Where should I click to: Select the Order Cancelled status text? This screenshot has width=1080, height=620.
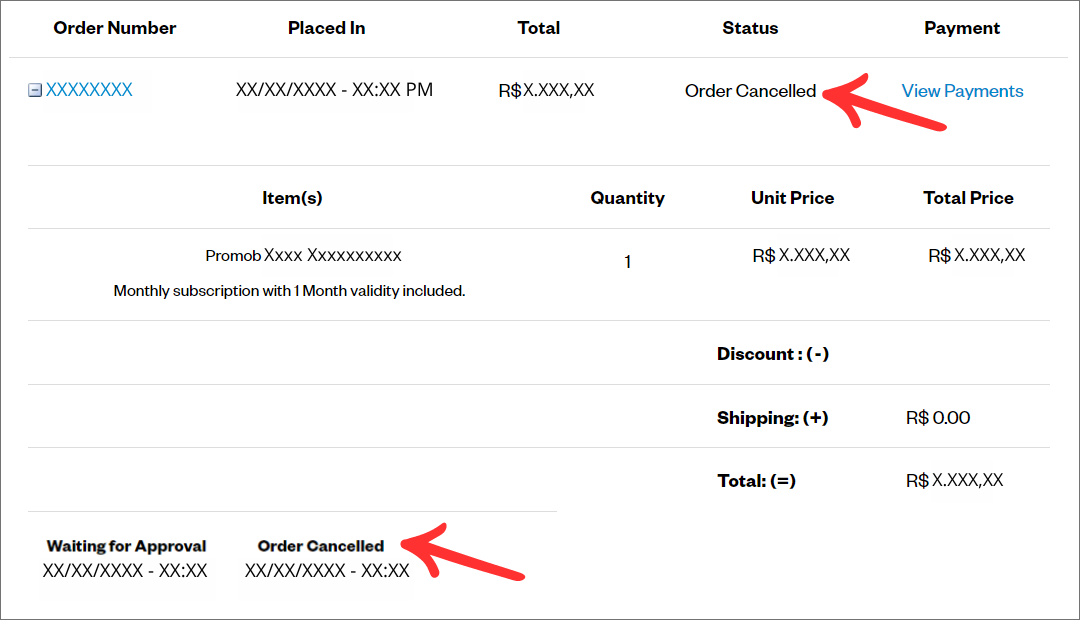pyautogui.click(x=750, y=91)
